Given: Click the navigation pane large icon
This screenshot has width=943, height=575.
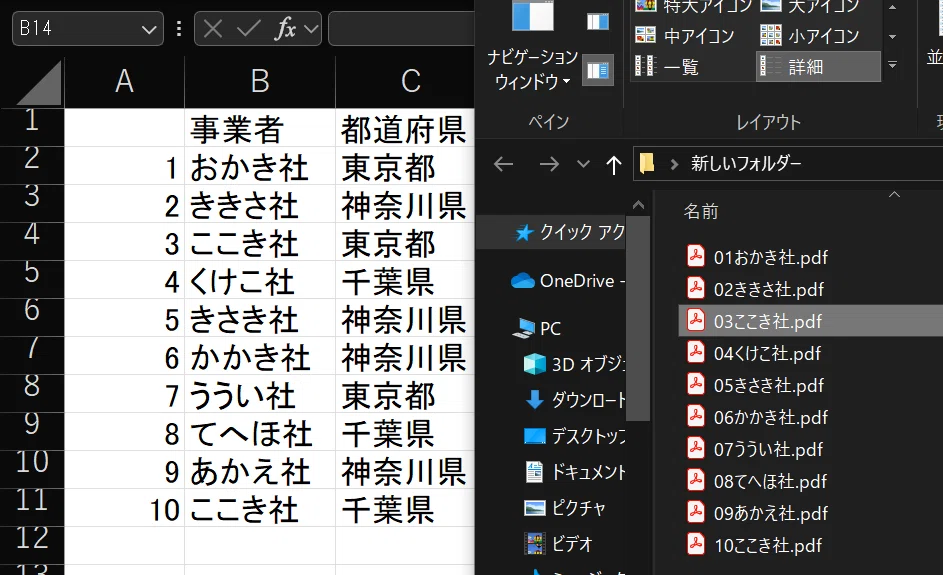Looking at the screenshot, I should 533,16.
